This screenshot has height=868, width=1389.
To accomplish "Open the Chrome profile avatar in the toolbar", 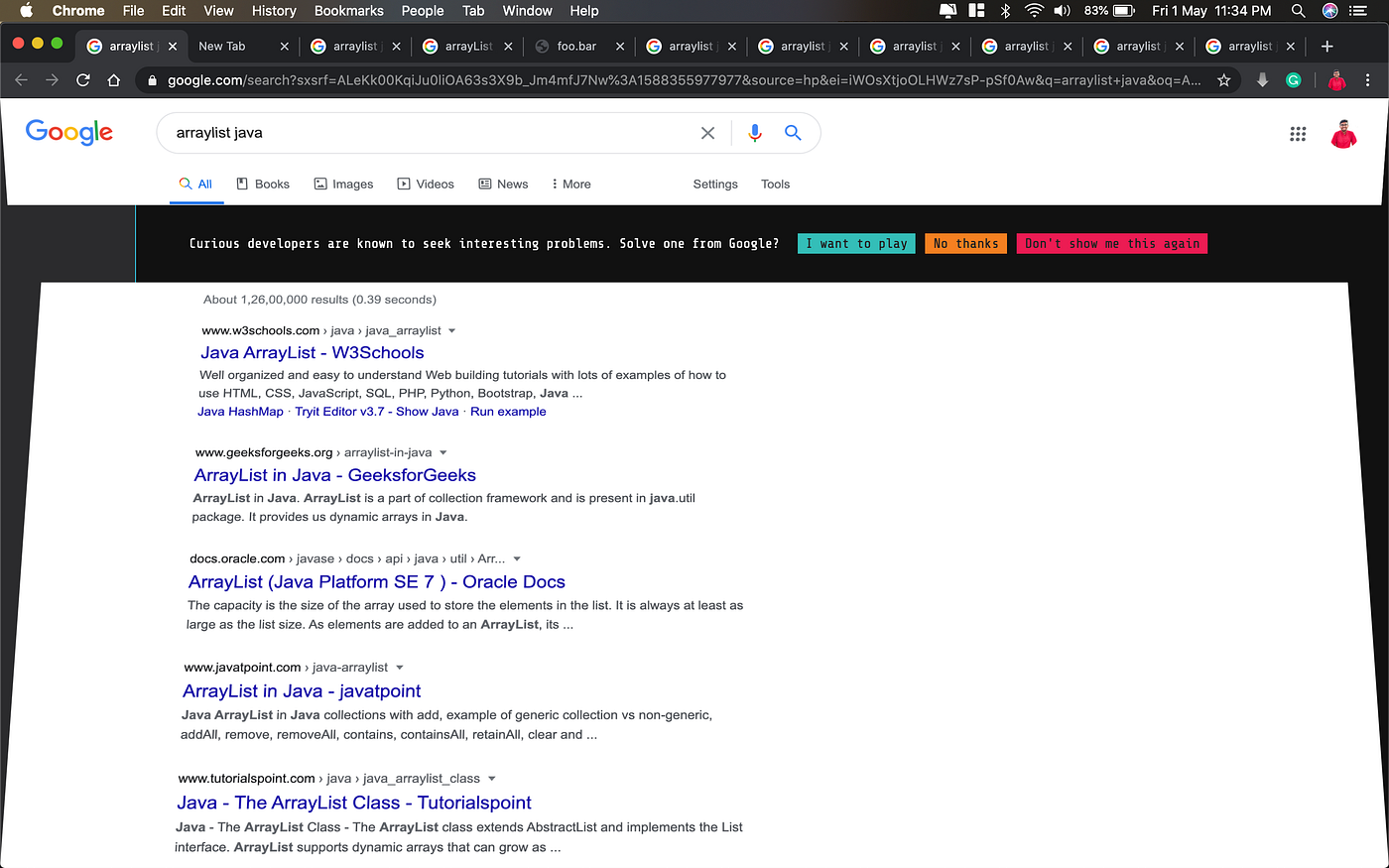I will tap(1336, 80).
